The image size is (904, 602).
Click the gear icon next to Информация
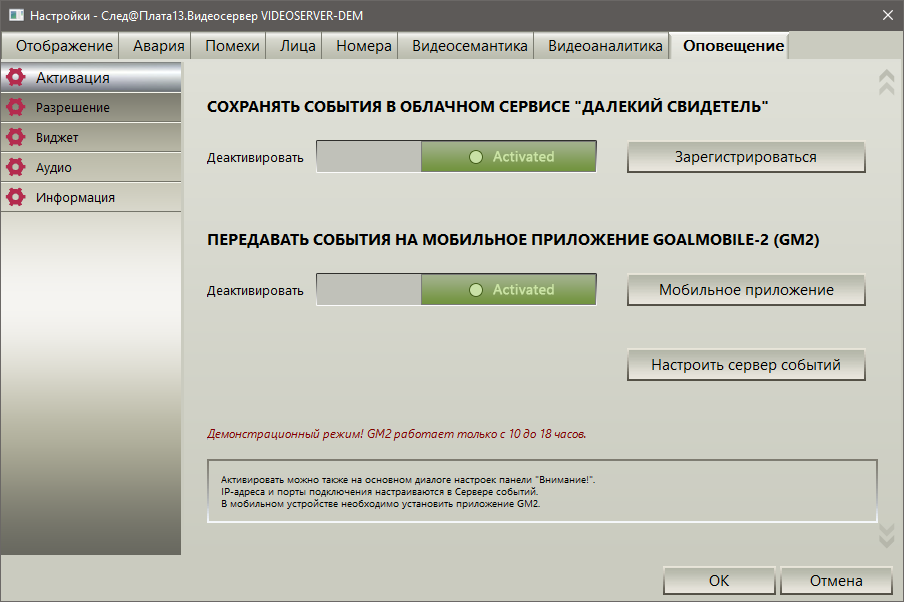coord(16,197)
